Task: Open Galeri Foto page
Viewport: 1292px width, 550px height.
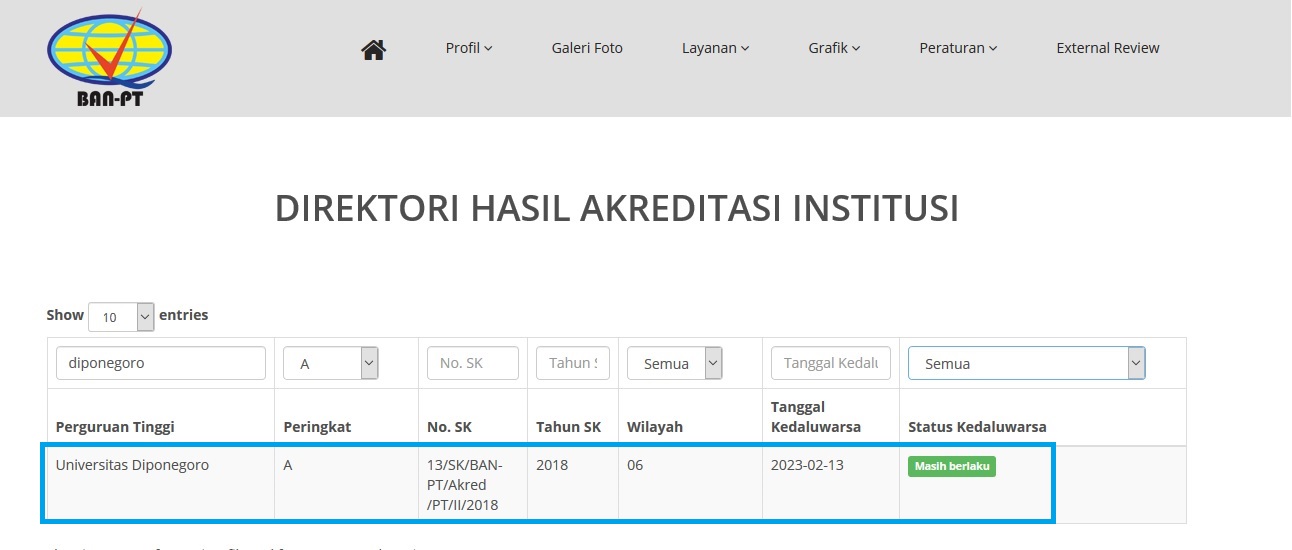Action: [587, 48]
